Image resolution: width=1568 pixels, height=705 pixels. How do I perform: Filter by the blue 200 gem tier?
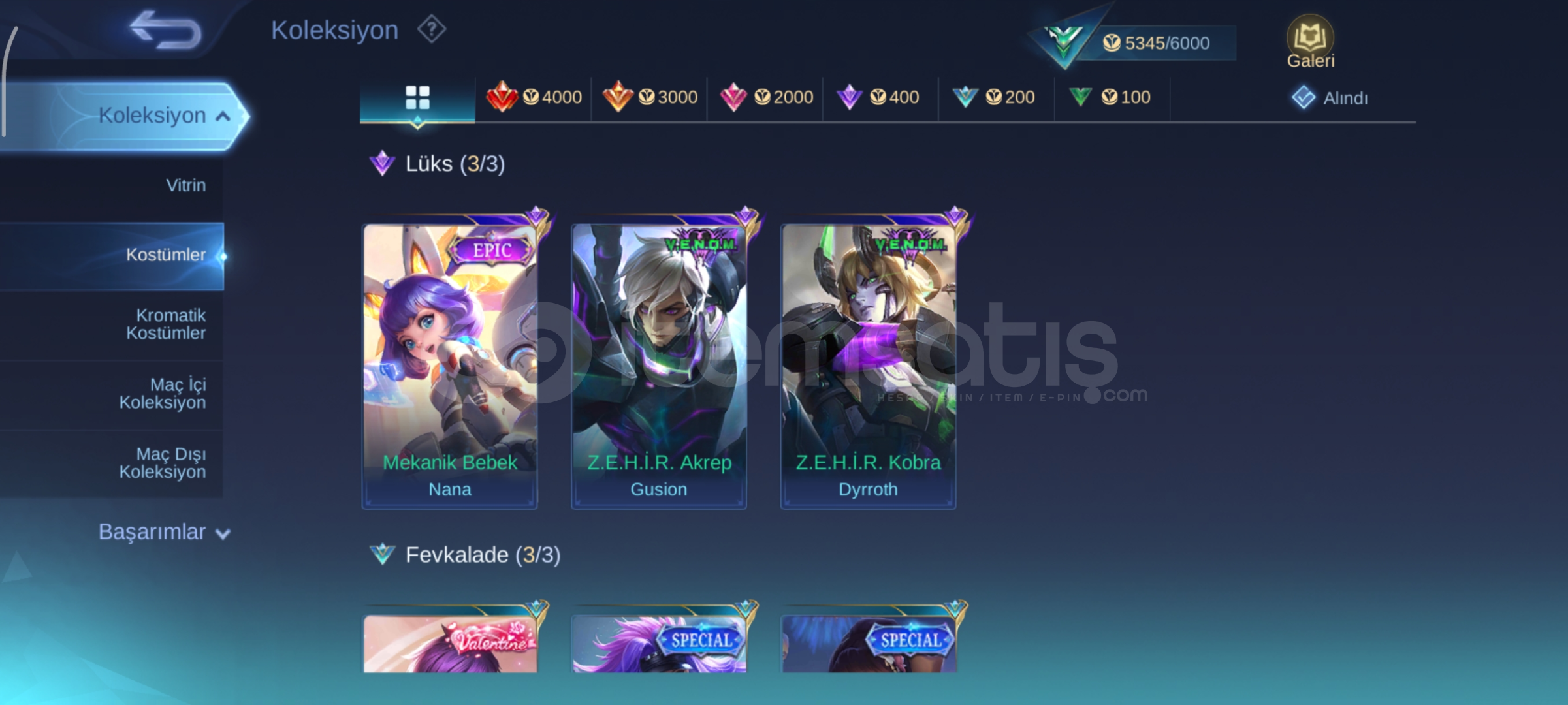pyautogui.click(x=997, y=97)
